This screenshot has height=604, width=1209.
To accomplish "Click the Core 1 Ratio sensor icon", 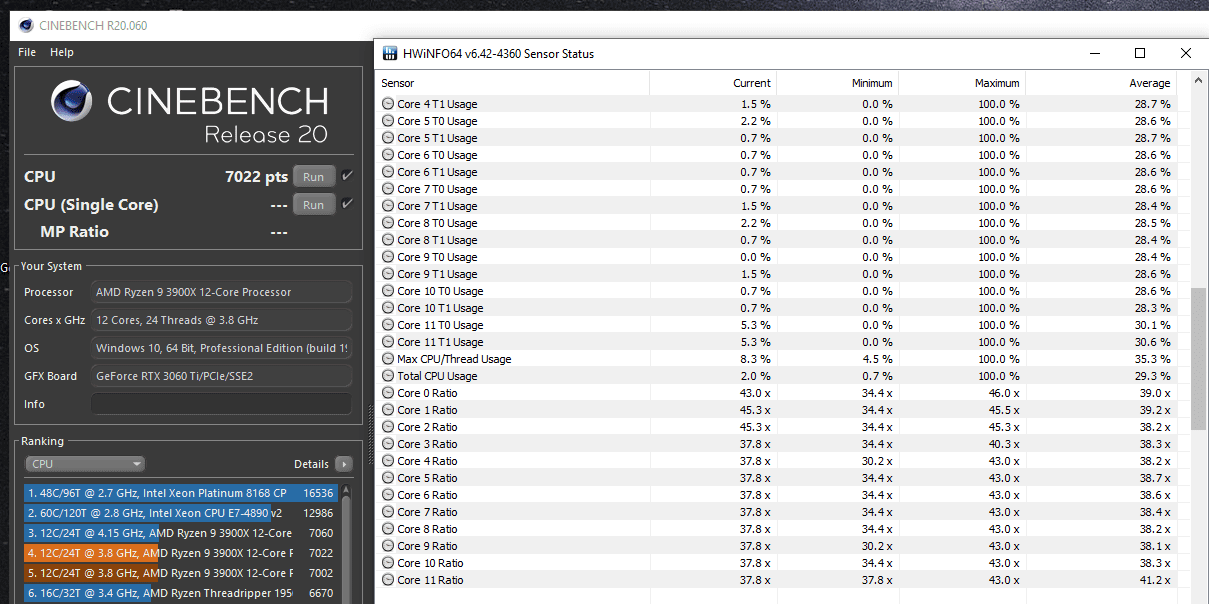I will [x=388, y=410].
